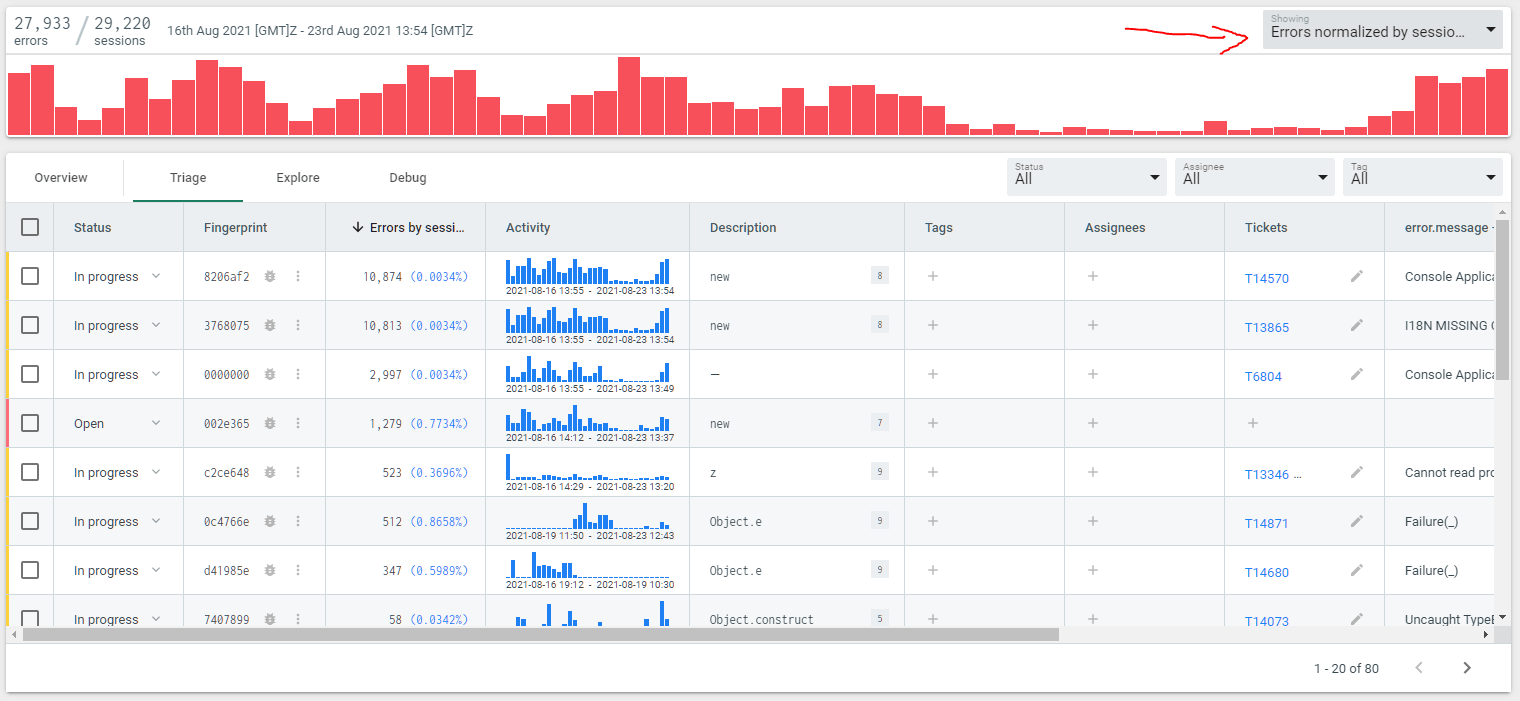The width and height of the screenshot is (1520, 701).
Task: Toggle the select-all checkbox in table header
Action: point(30,228)
